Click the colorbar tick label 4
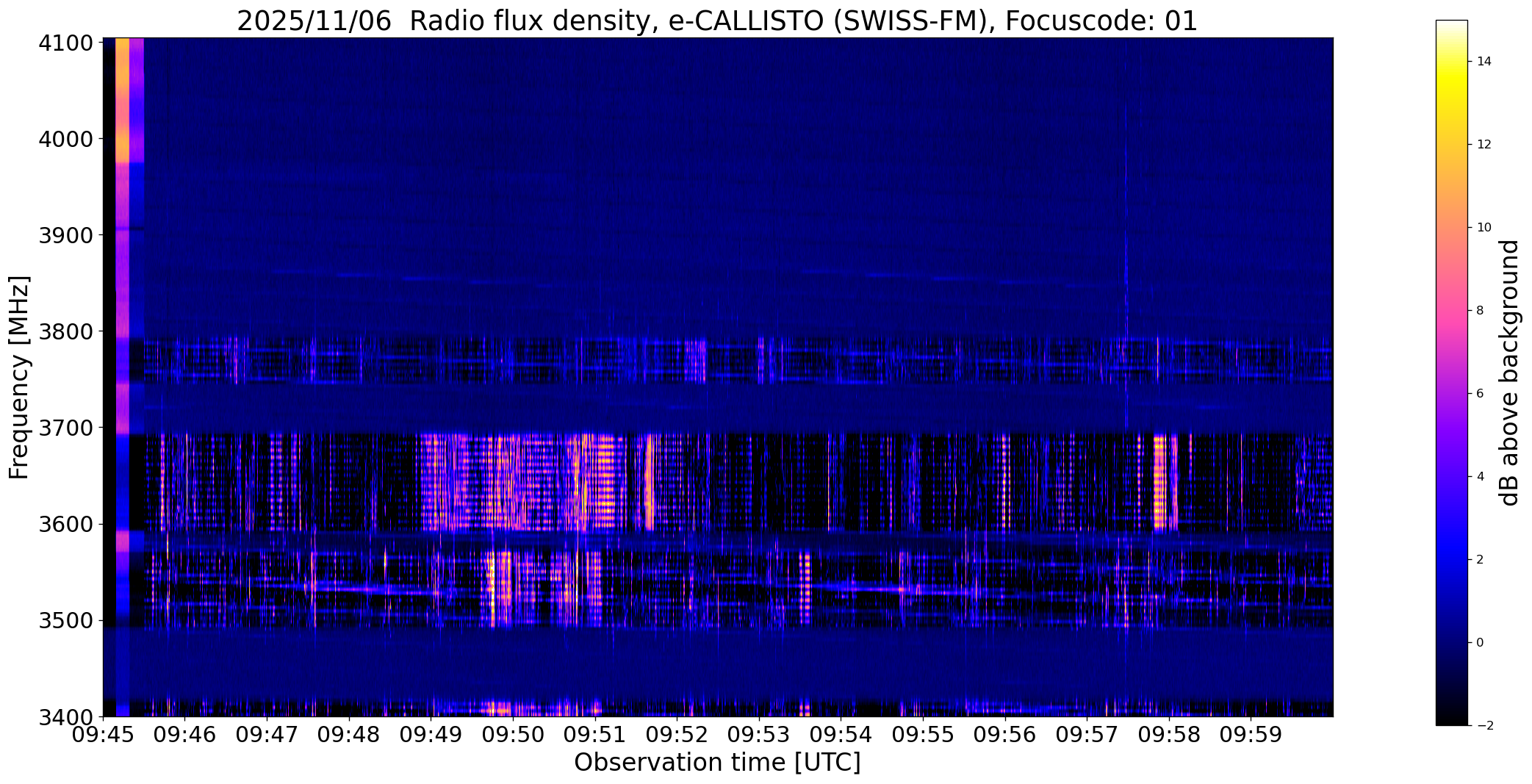This screenshot has width=1532, height=784. point(1480,477)
